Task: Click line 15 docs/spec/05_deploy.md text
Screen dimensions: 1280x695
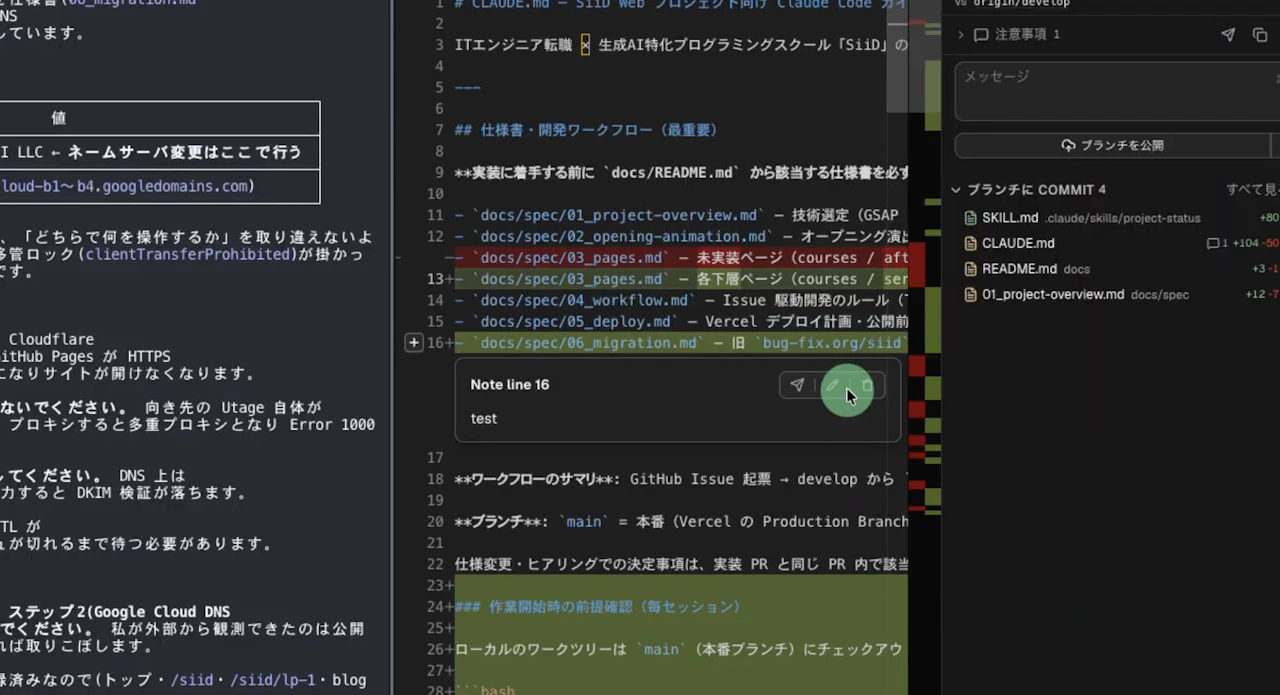Action: click(681, 322)
